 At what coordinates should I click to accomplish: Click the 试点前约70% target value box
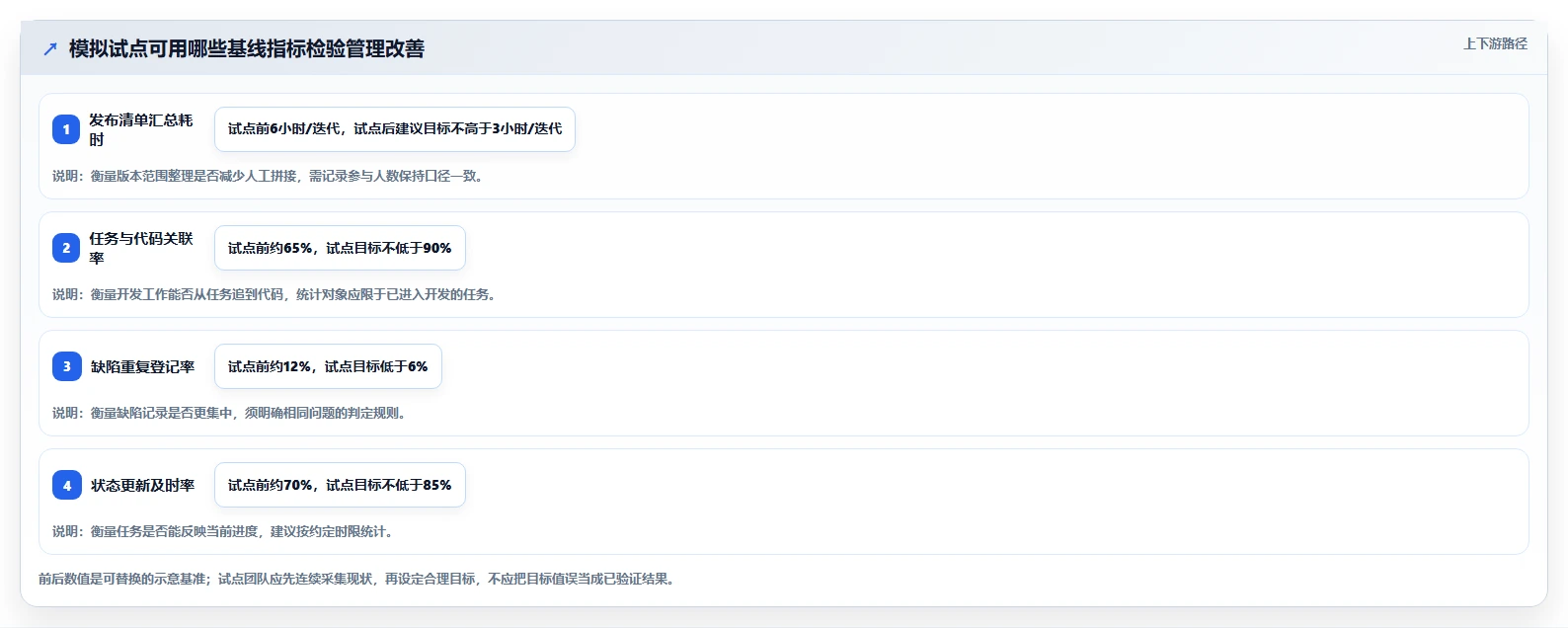tap(340, 485)
